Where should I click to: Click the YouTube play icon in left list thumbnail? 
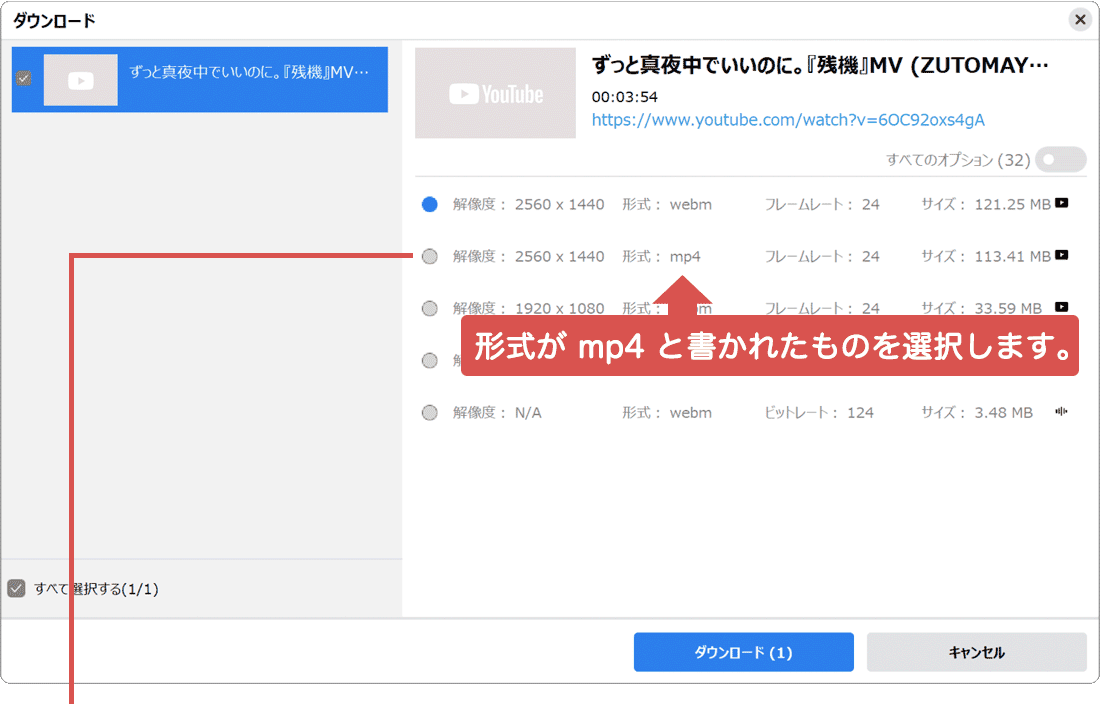(80, 80)
